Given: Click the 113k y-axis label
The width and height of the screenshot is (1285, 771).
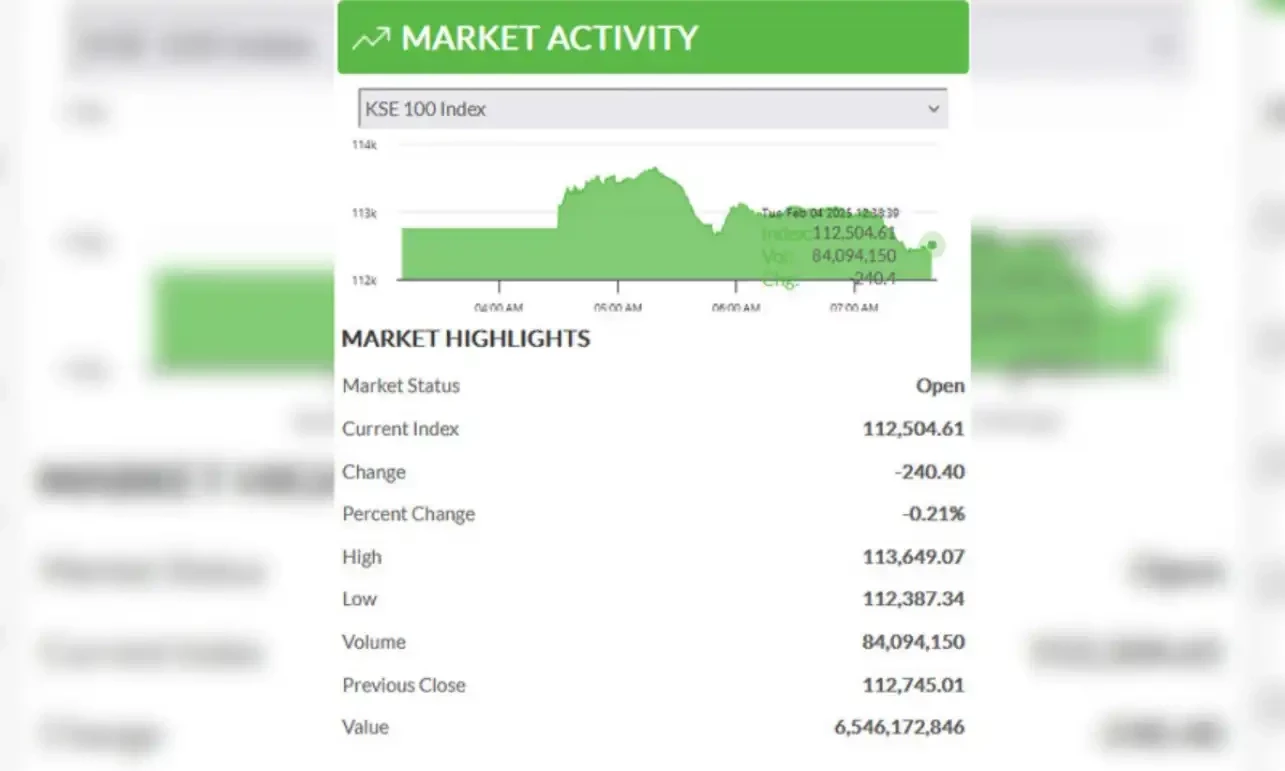Looking at the screenshot, I should click(364, 213).
